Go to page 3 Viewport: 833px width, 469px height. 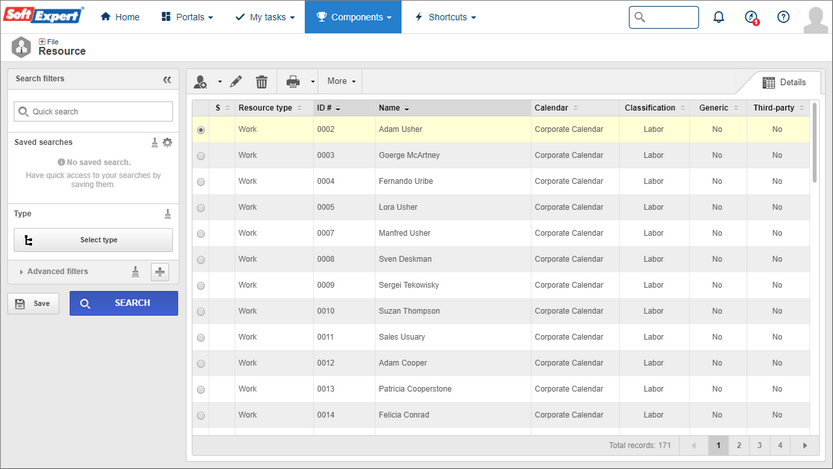click(x=759, y=446)
